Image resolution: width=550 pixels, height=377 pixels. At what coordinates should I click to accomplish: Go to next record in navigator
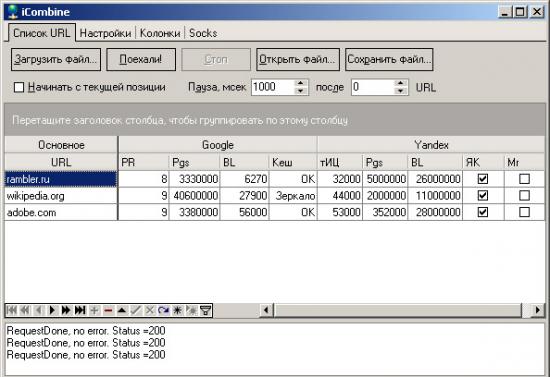tap(52, 310)
